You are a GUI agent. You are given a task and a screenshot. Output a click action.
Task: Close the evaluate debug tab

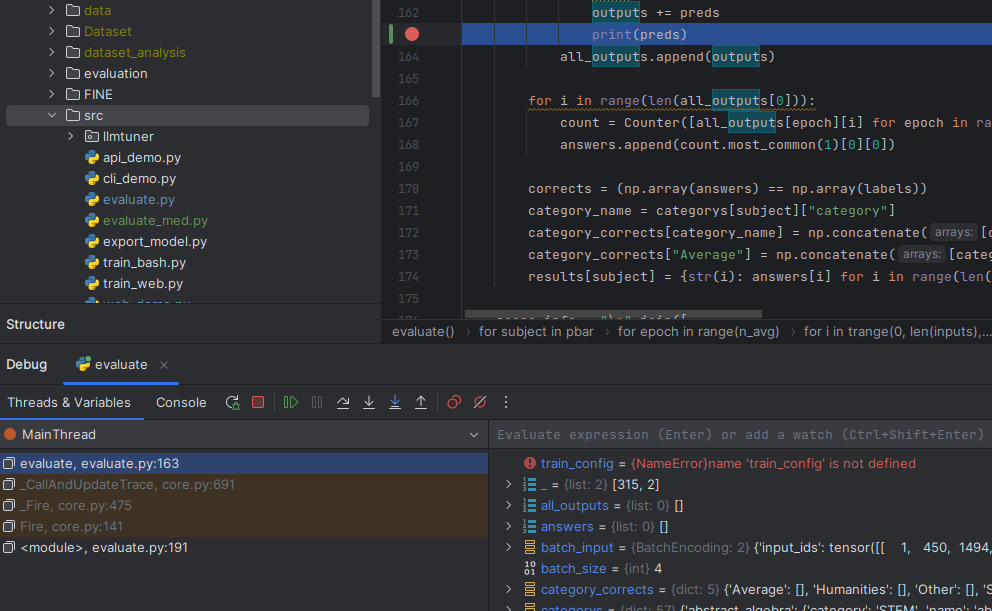point(164,365)
